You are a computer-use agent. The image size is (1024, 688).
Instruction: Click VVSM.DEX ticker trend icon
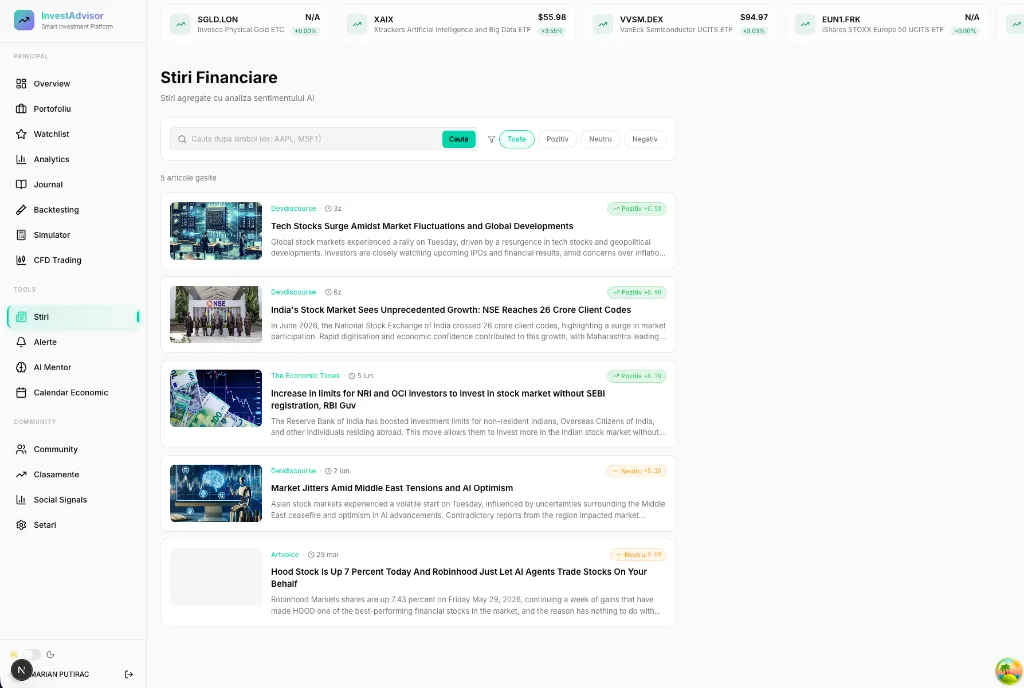[x=603, y=24]
